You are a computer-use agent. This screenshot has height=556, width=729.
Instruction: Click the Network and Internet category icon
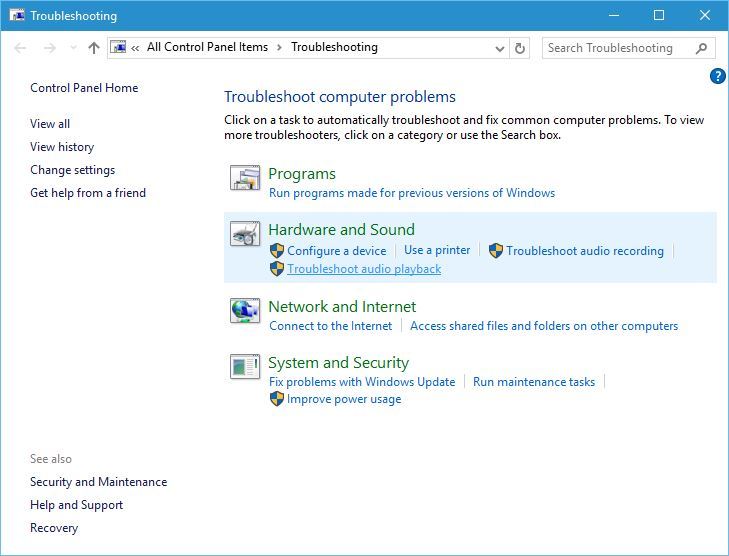coord(245,311)
